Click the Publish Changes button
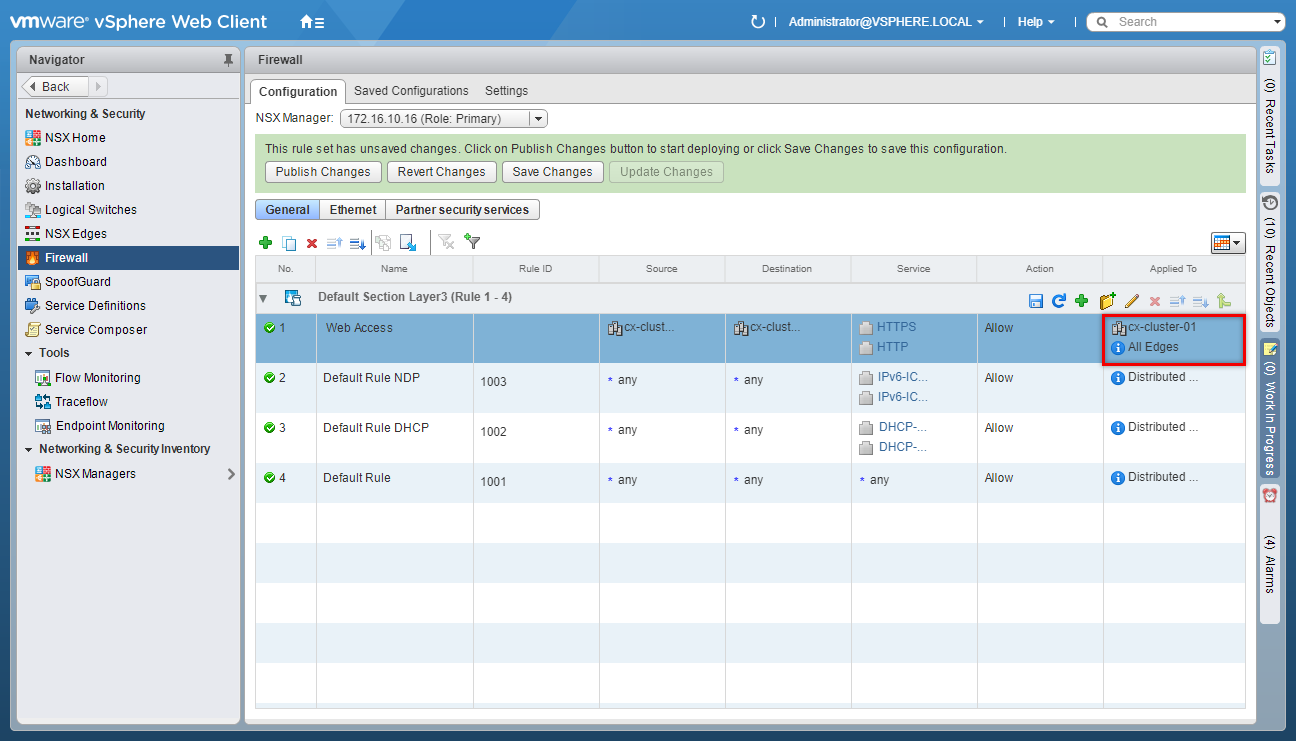Screen dimensions: 1296x741 pos(323,172)
